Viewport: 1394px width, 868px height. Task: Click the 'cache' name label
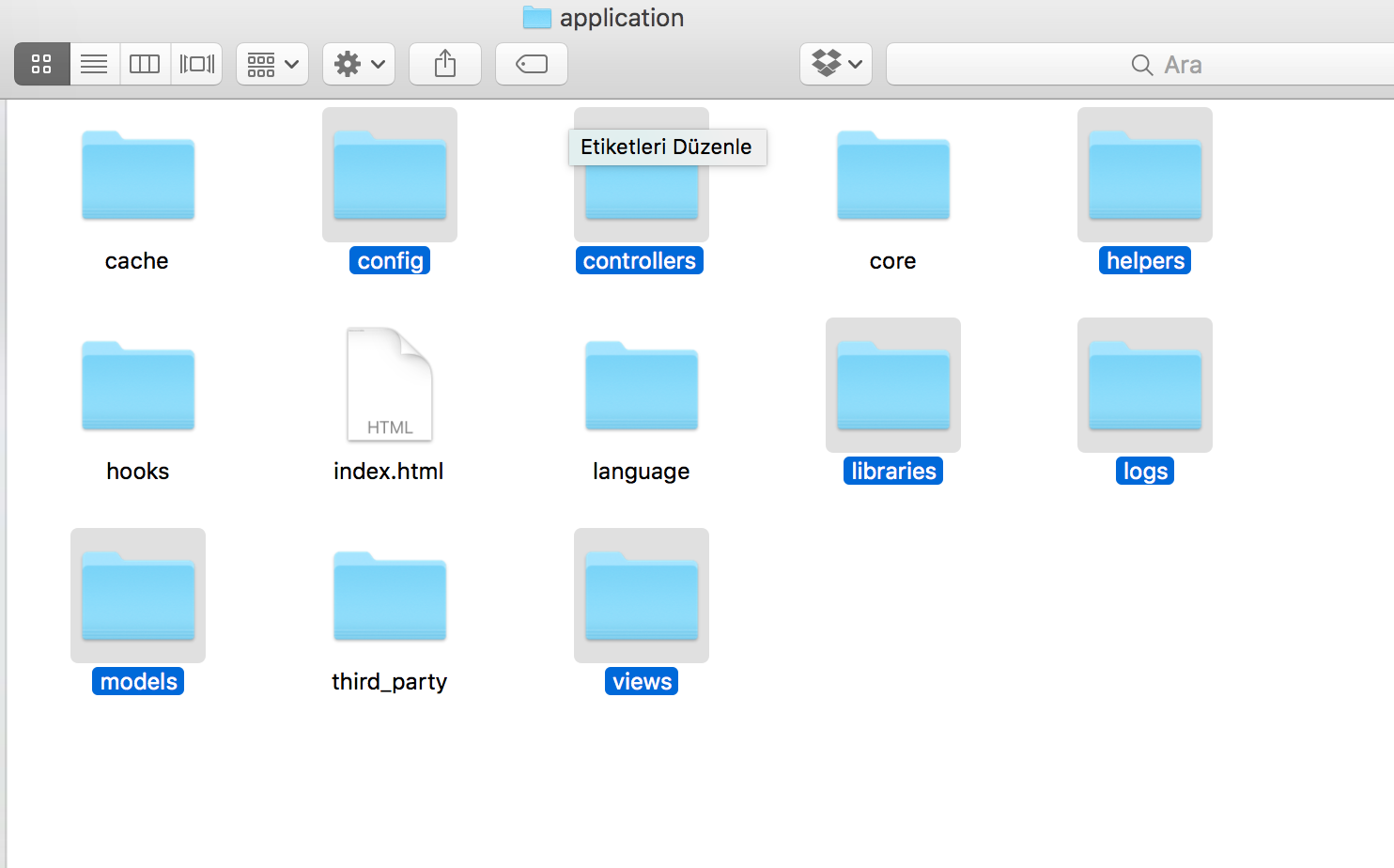(x=137, y=261)
